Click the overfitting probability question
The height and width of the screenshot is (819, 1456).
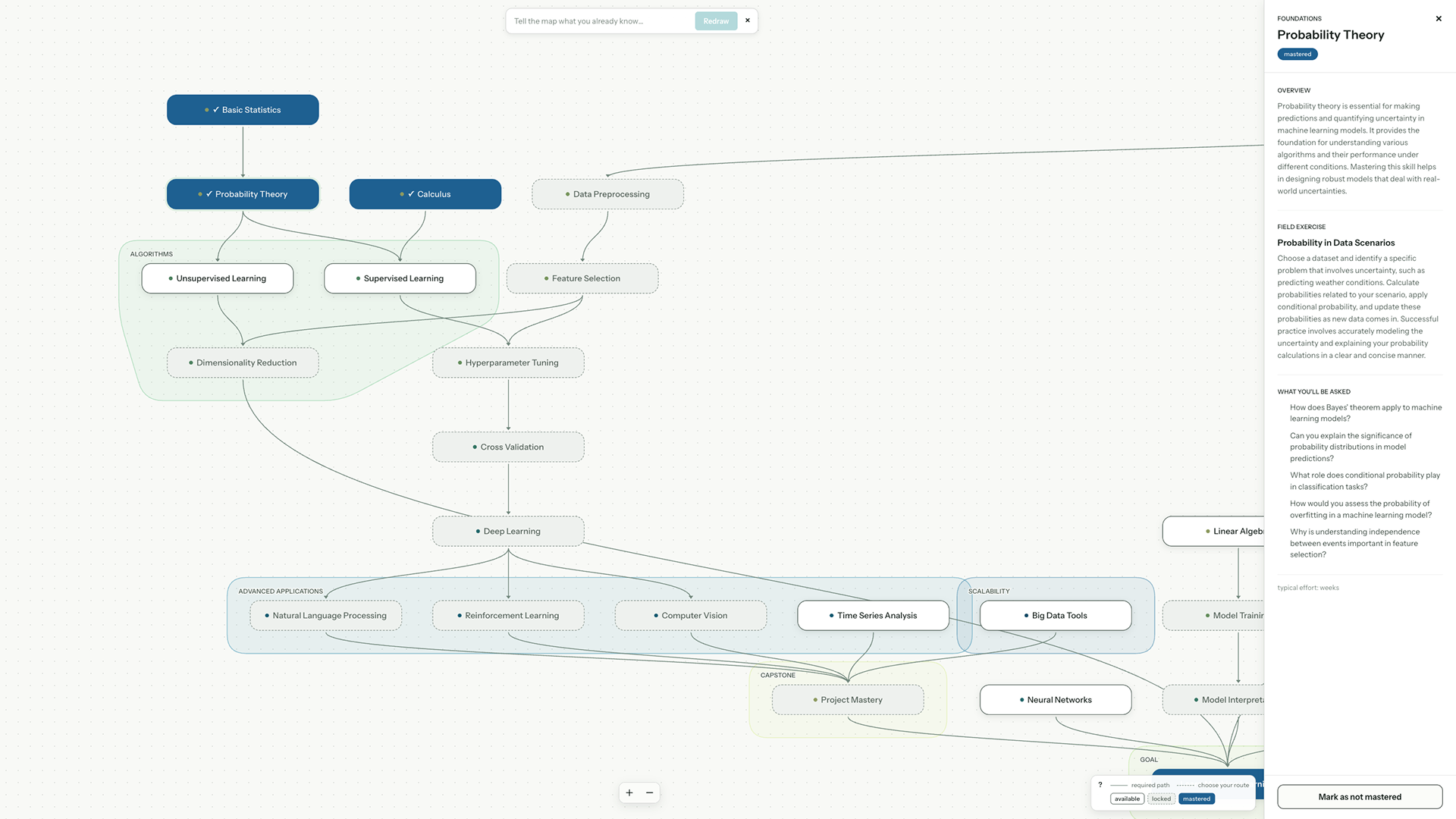(x=1361, y=509)
